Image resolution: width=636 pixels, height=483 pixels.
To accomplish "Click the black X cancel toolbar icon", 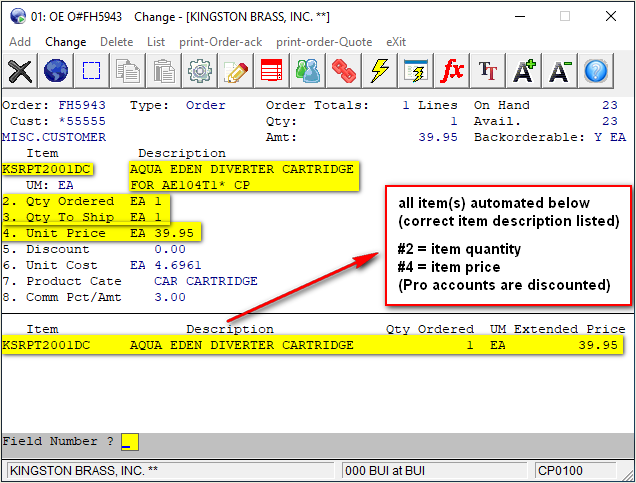I will coord(20,71).
